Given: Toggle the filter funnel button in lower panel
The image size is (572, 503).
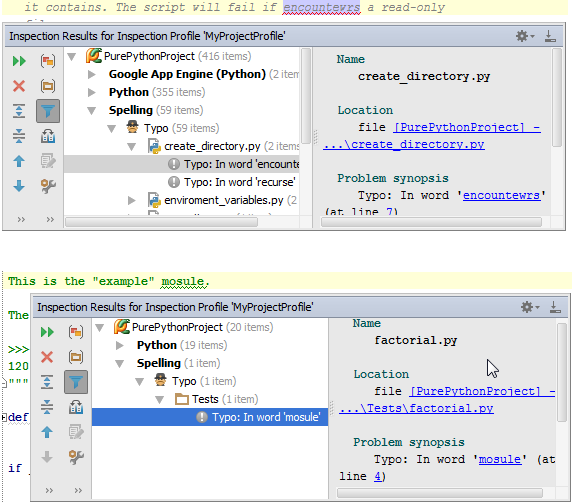Looking at the screenshot, I should (x=76, y=382).
